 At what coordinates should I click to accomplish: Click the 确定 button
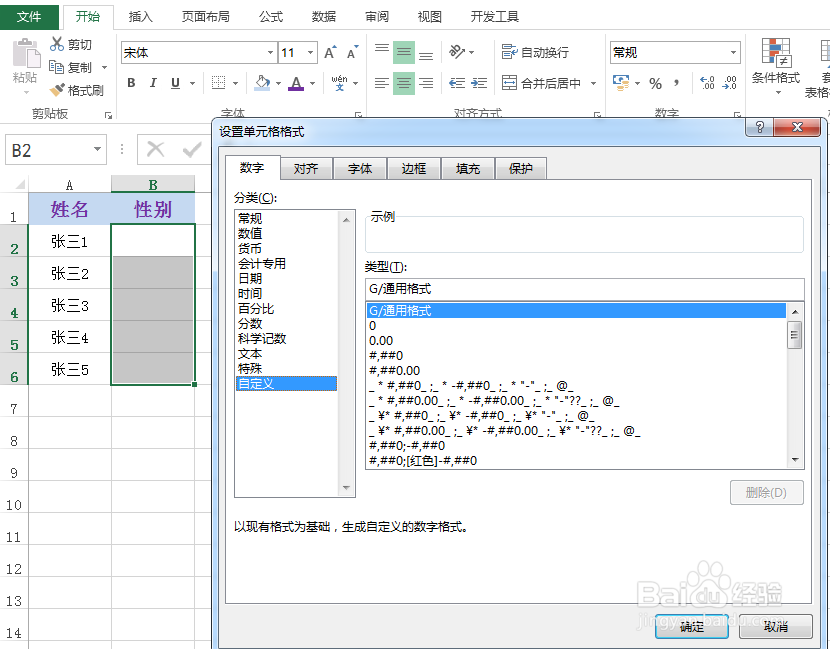click(x=690, y=626)
